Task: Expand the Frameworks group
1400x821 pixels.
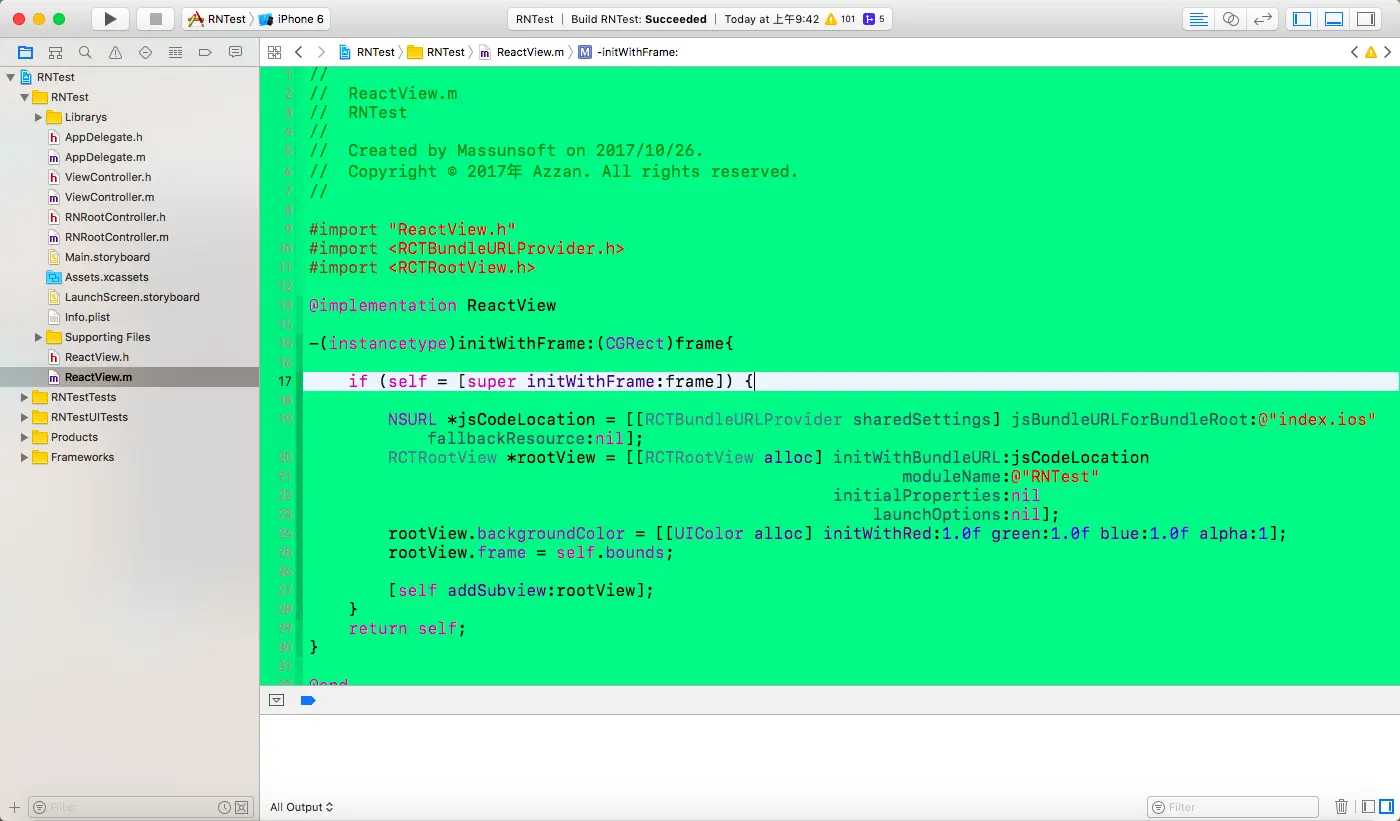Action: (x=25, y=457)
